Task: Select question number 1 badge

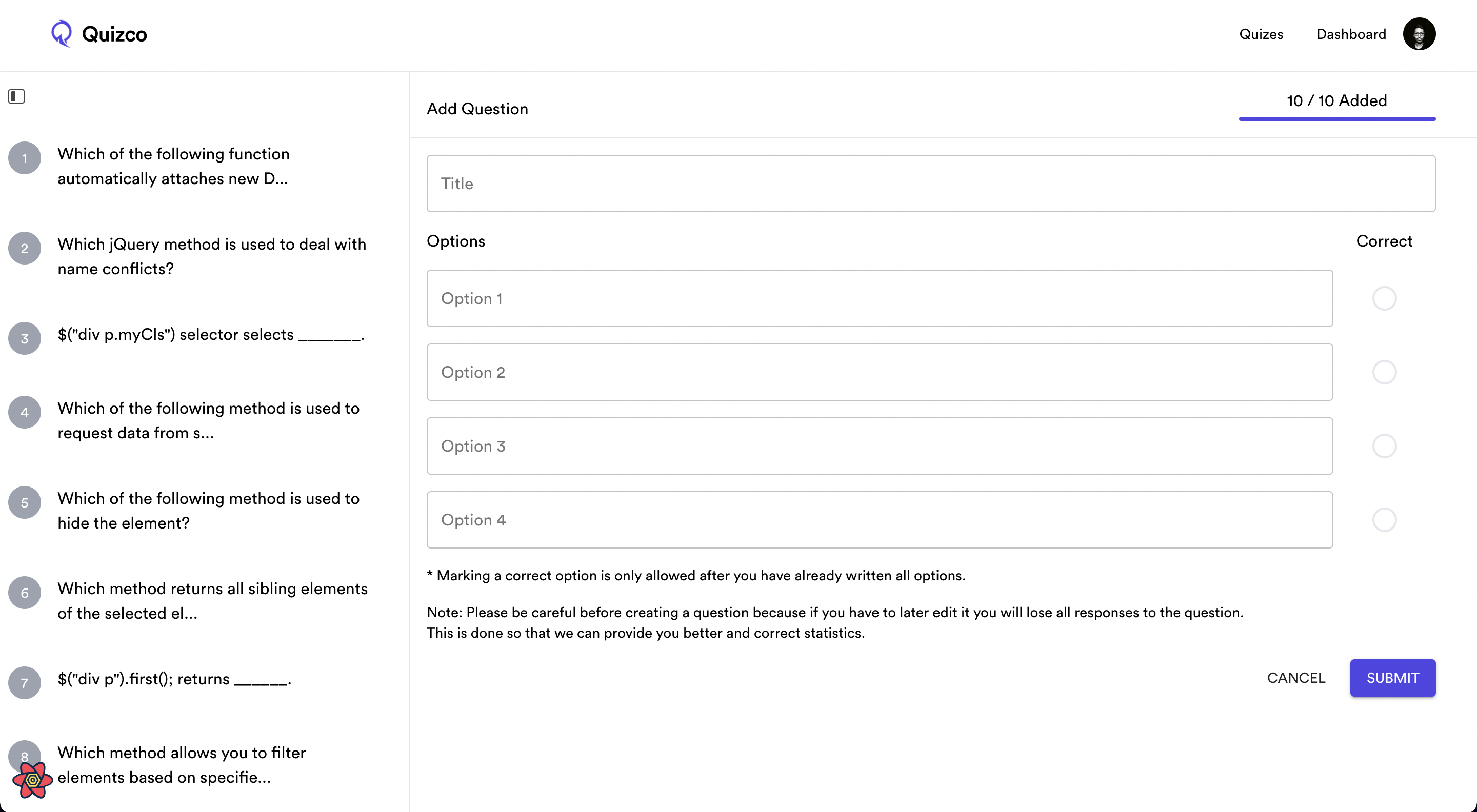Action: [x=25, y=158]
